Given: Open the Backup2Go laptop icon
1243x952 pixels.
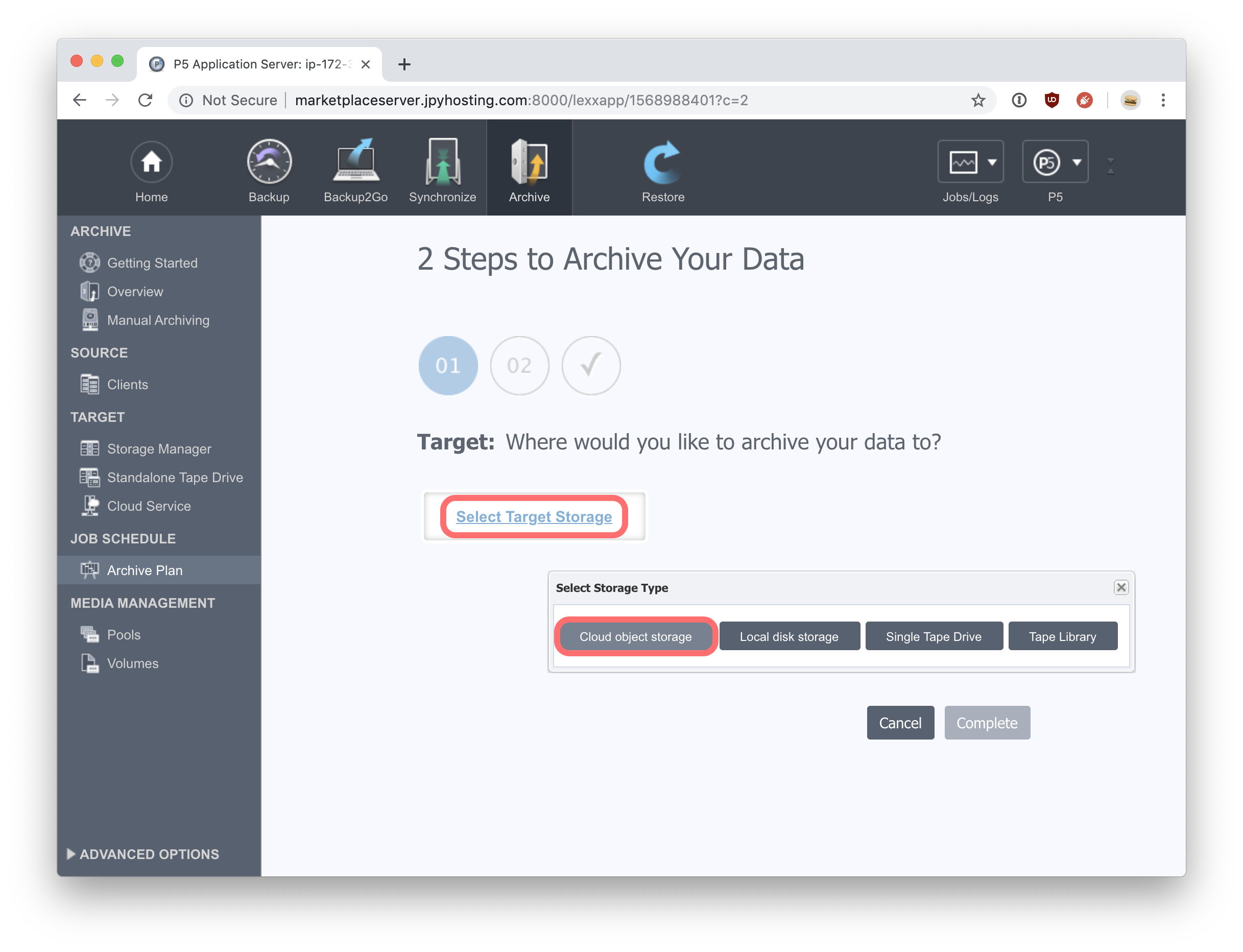Looking at the screenshot, I should pos(356,161).
